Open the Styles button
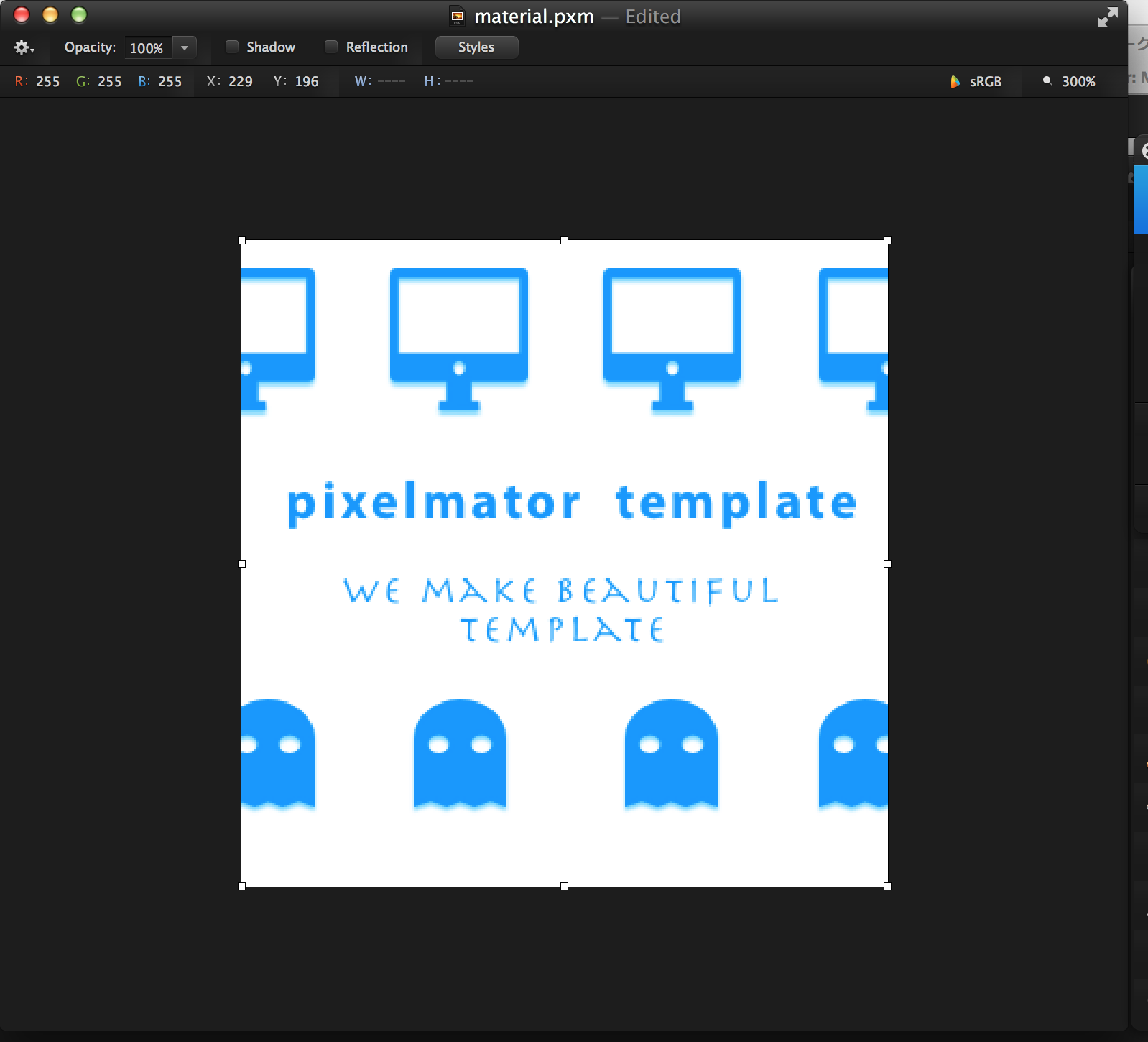This screenshot has height=1042, width=1148. point(476,47)
